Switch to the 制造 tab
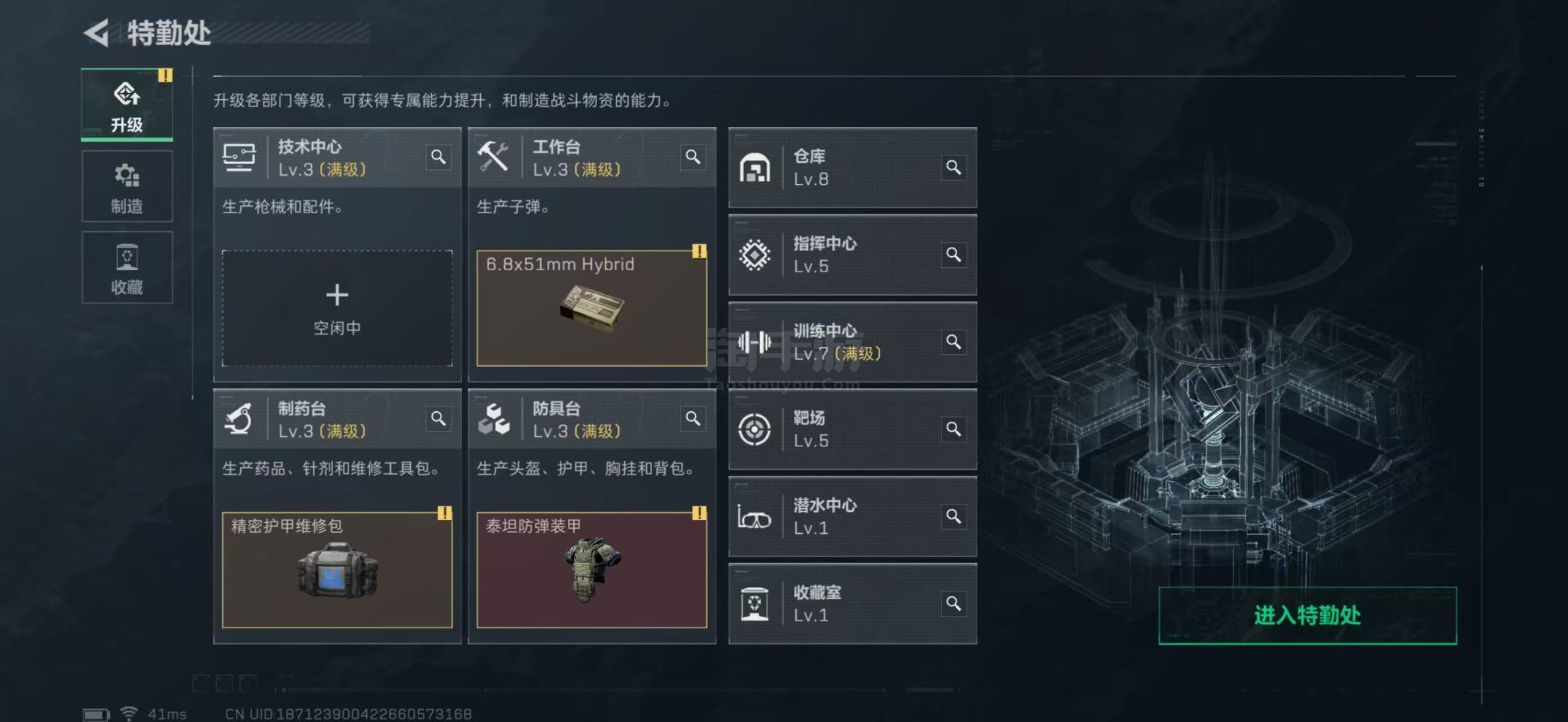Screen dimensions: 1568x722 click(127, 186)
